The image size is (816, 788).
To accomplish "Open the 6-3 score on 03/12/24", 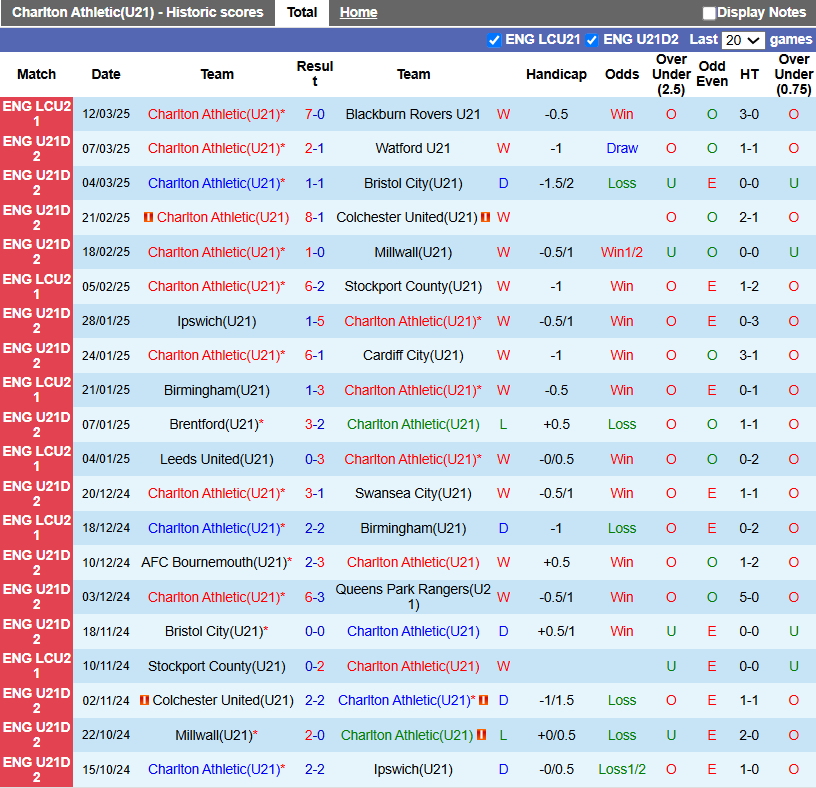I will tap(314, 597).
